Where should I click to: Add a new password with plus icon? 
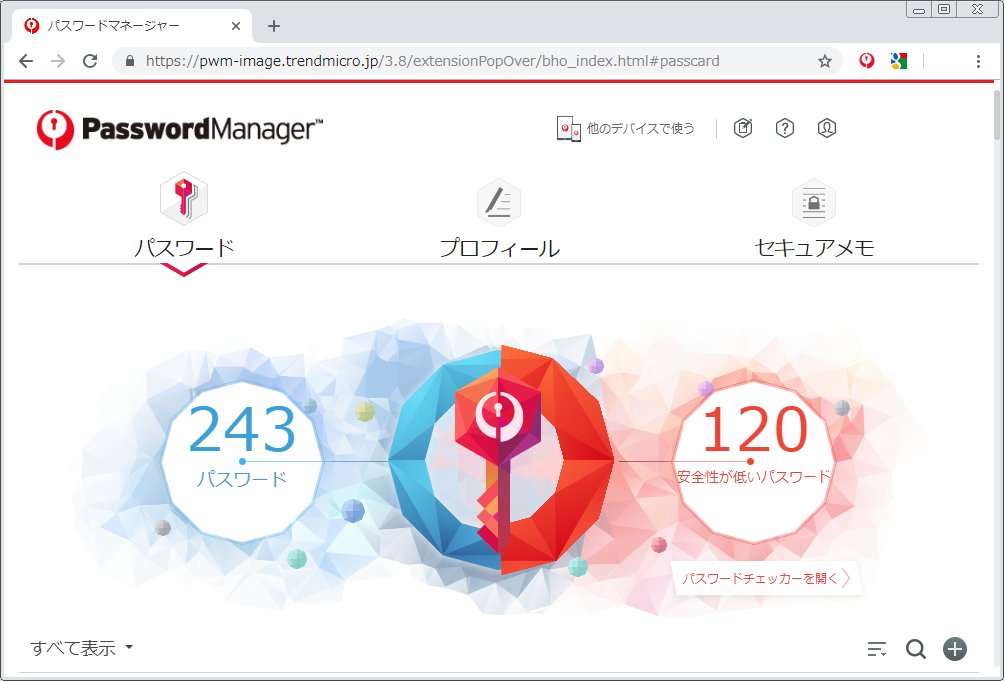click(x=955, y=648)
